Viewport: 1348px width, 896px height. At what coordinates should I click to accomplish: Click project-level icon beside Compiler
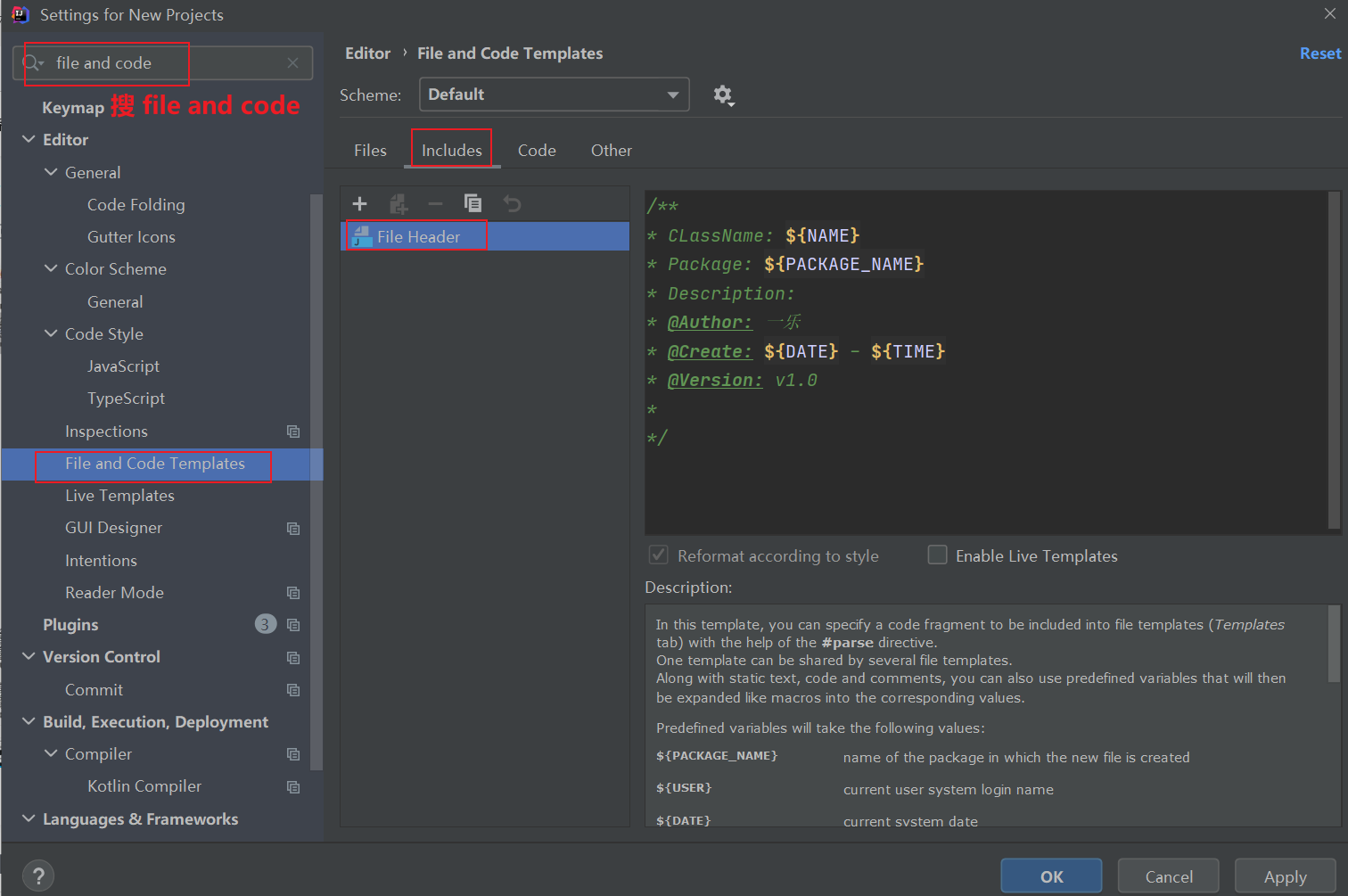click(293, 754)
